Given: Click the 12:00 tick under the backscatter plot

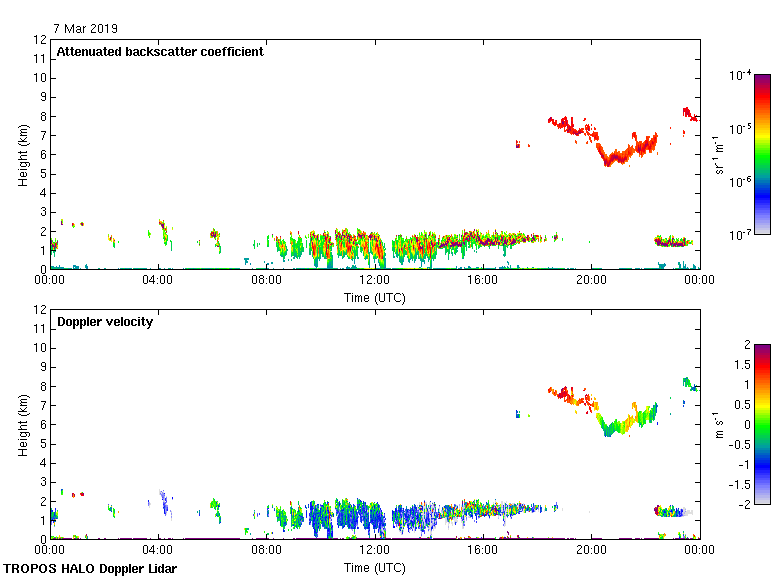Looking at the screenshot, I should [x=375, y=281].
